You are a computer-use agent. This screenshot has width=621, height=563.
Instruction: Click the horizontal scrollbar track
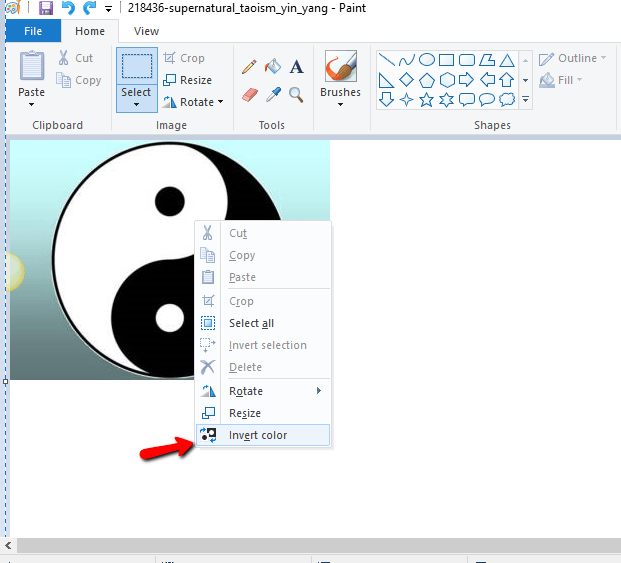[x=319, y=545]
